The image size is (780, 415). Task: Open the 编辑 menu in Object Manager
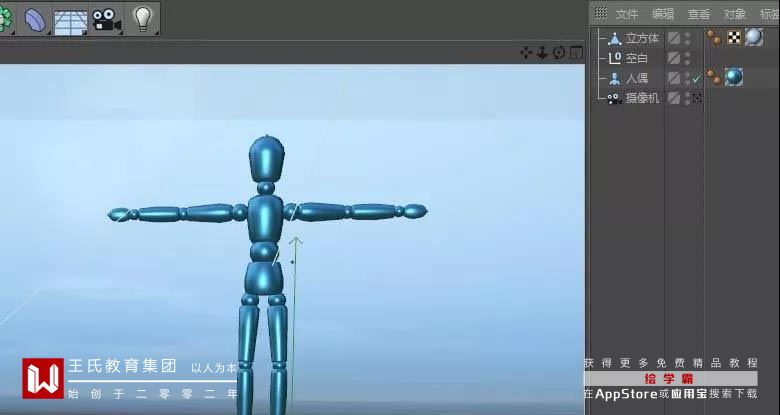click(663, 14)
